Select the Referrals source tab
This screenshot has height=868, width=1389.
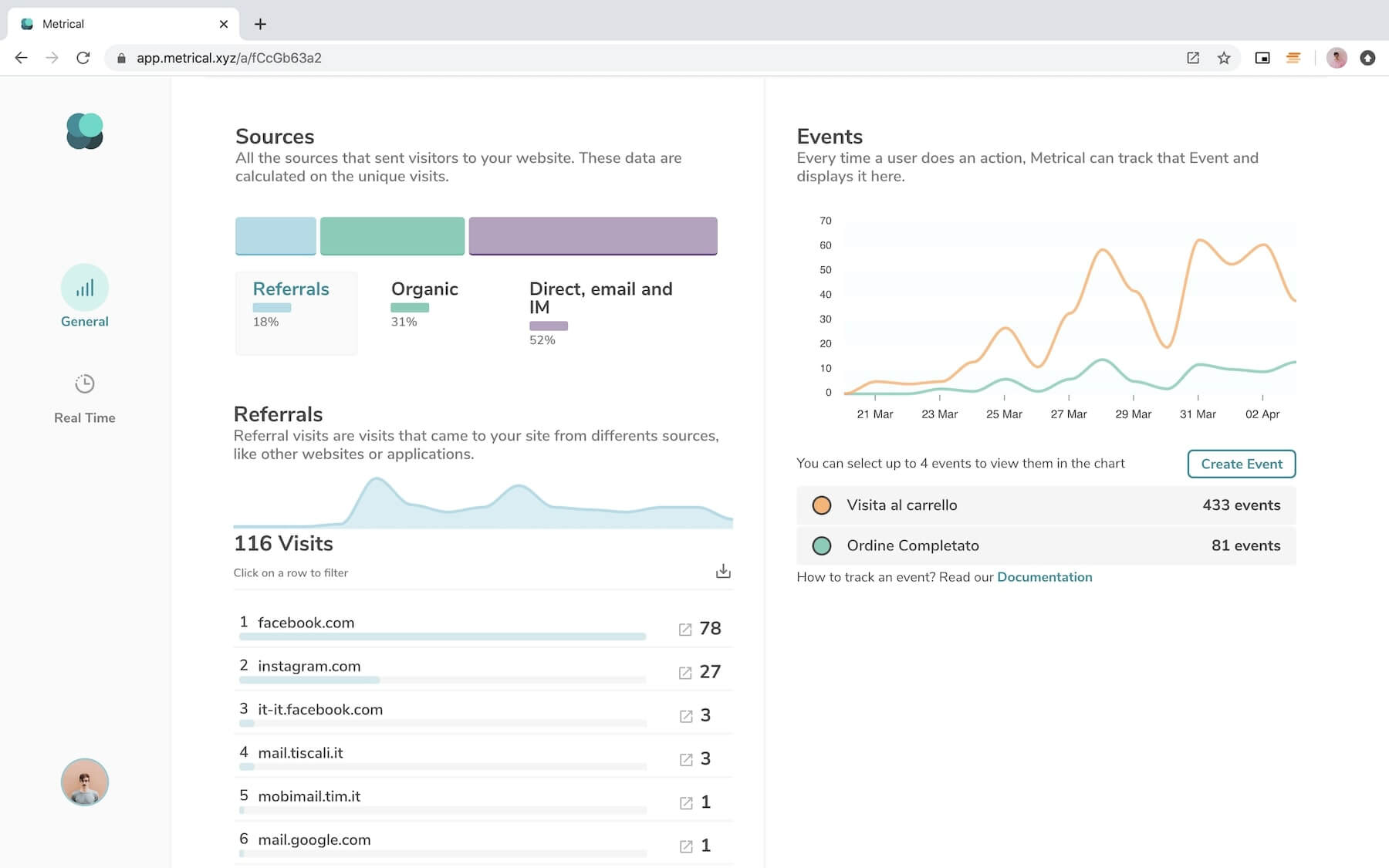(291, 289)
